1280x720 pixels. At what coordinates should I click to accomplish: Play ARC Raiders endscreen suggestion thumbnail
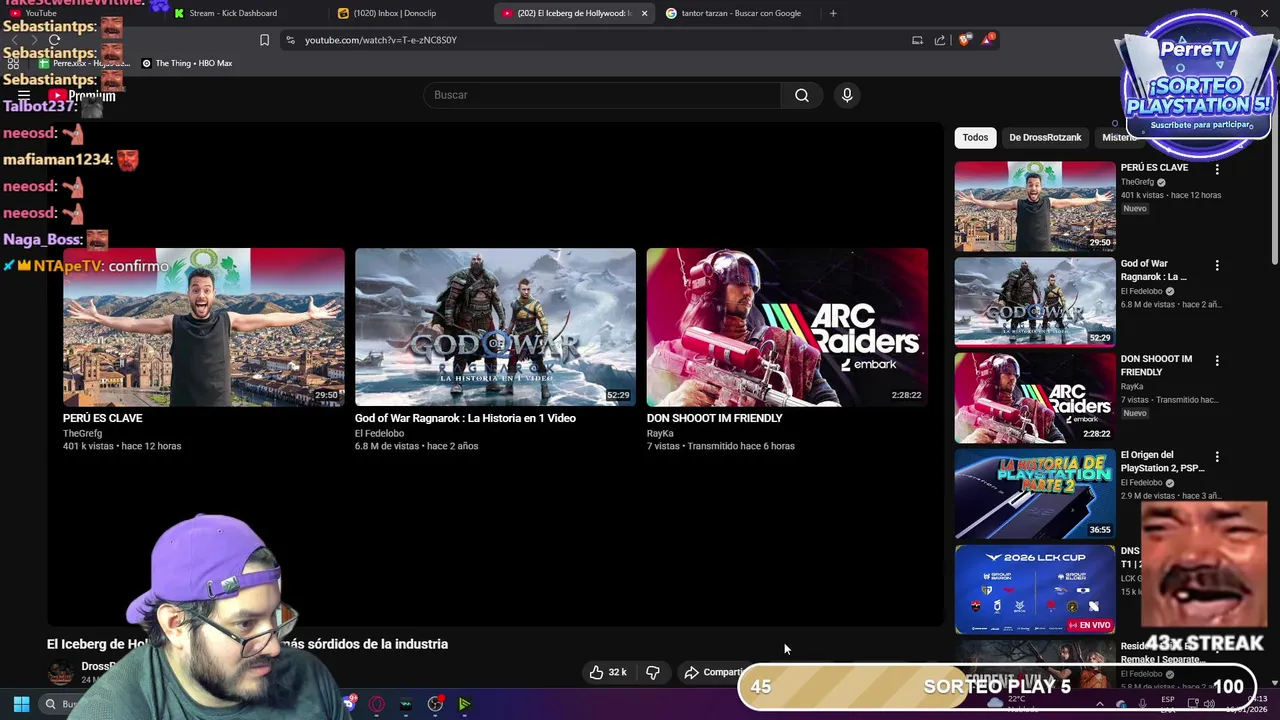787,327
